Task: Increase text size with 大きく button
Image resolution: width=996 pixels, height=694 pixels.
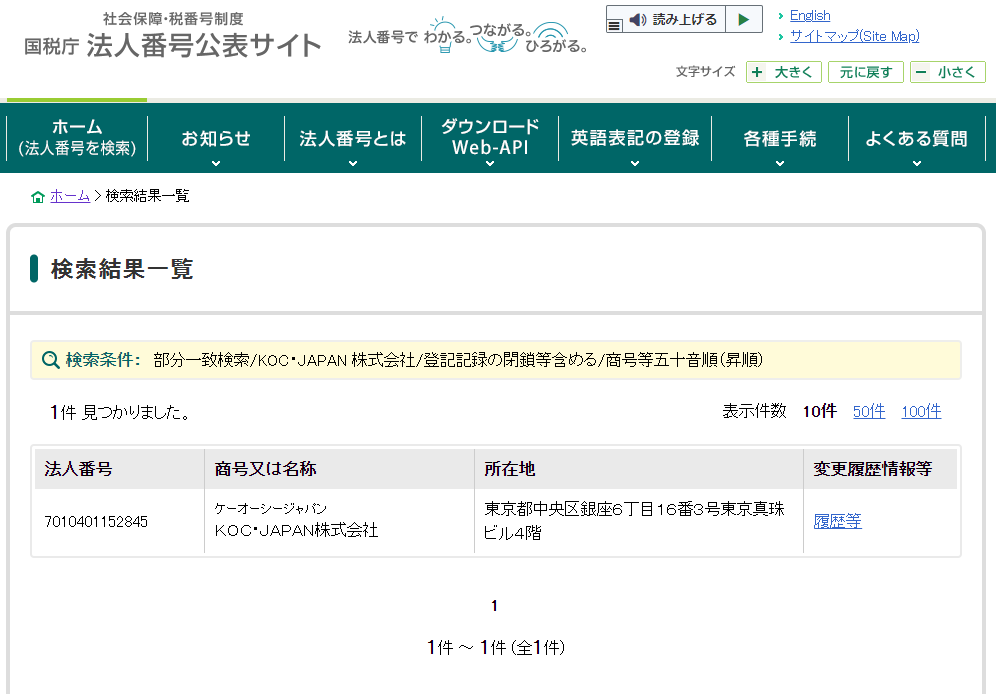Action: pos(784,72)
